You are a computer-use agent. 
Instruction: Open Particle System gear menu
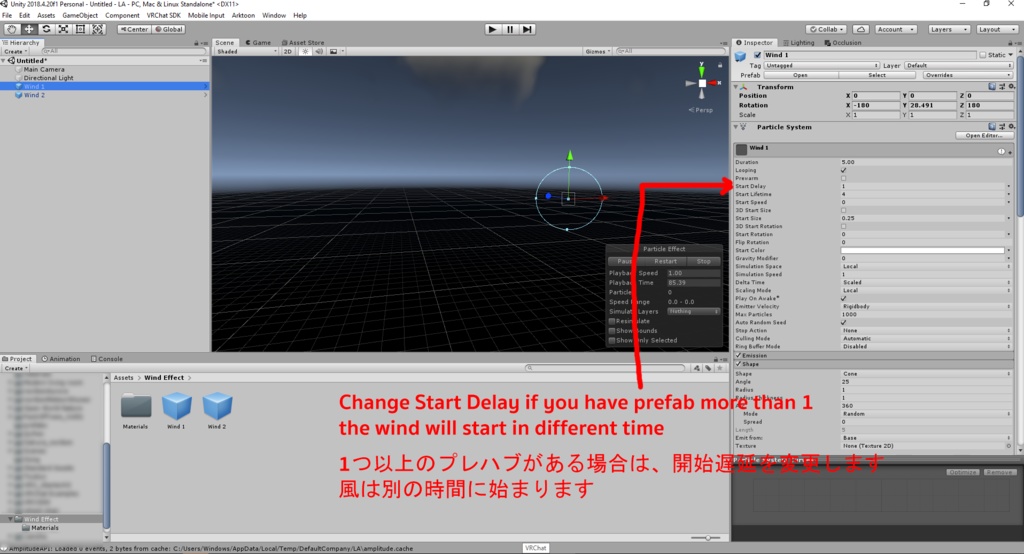coord(1011,127)
